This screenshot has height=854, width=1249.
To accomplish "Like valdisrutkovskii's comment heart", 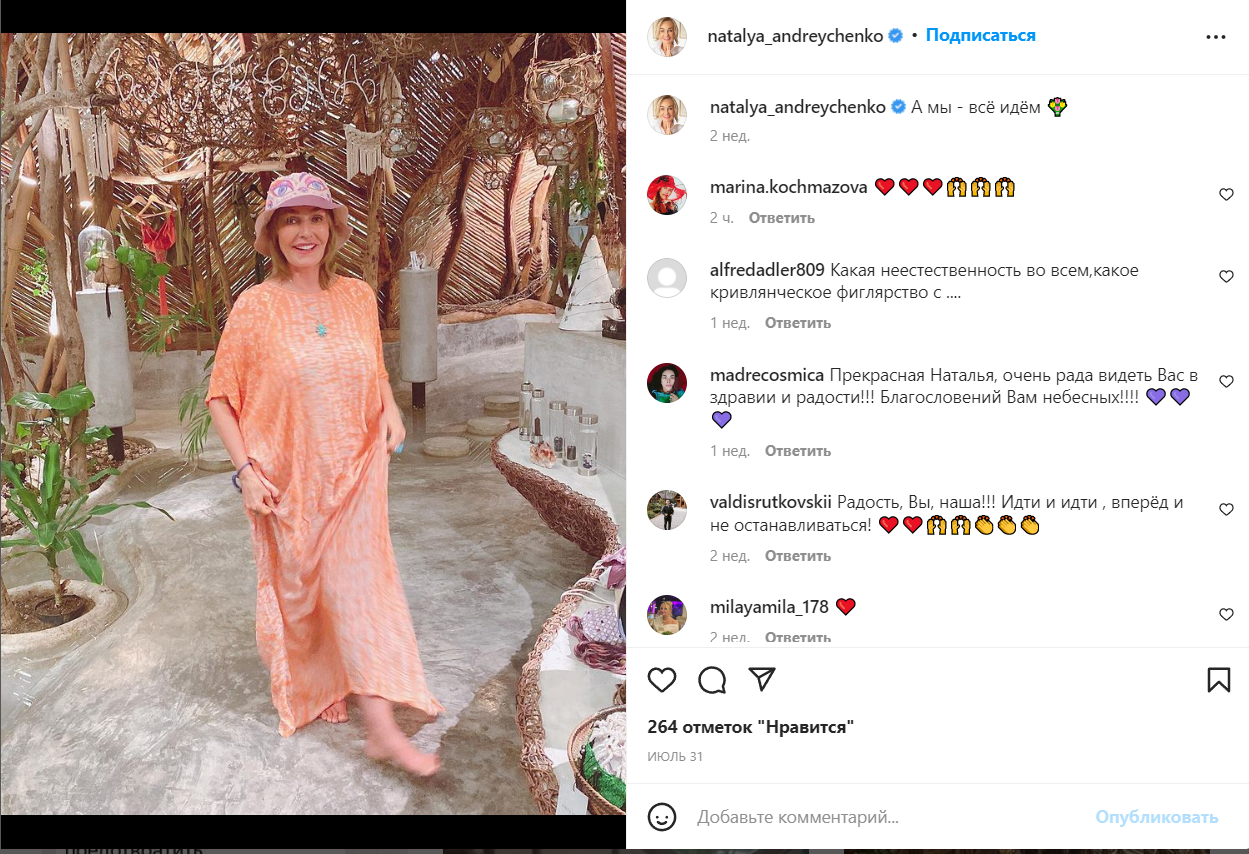I will 1226,510.
